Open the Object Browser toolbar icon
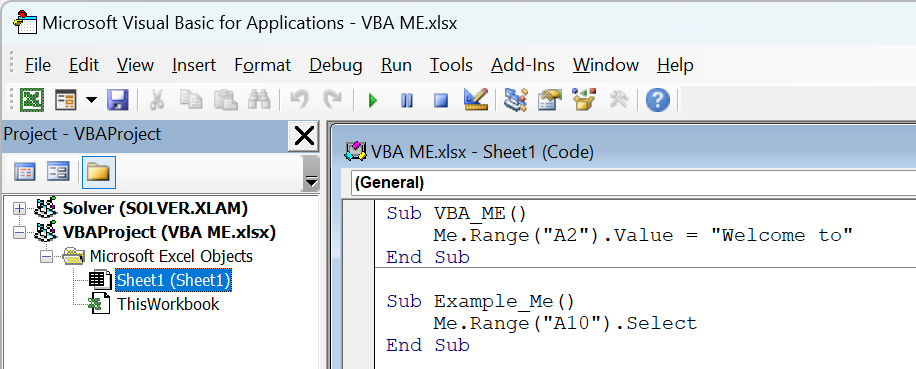Viewport: 916px width, 369px height. click(x=583, y=100)
